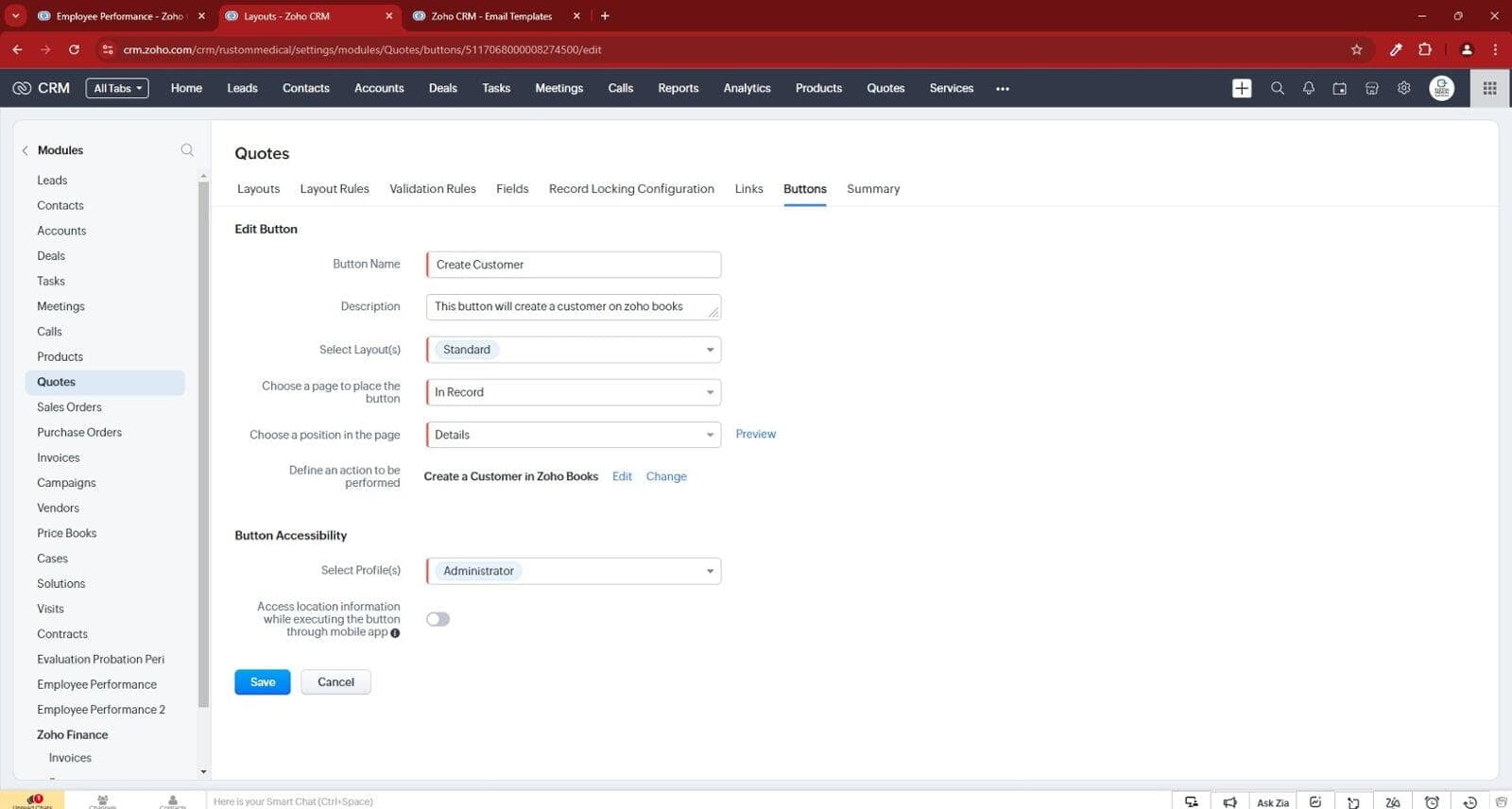Select Evaluation Probation Peri module

[x=100, y=660]
